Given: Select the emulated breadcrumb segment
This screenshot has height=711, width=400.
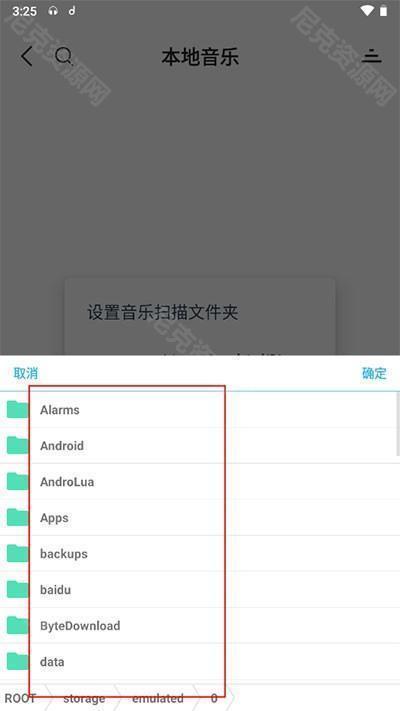Looking at the screenshot, I should [158, 698].
